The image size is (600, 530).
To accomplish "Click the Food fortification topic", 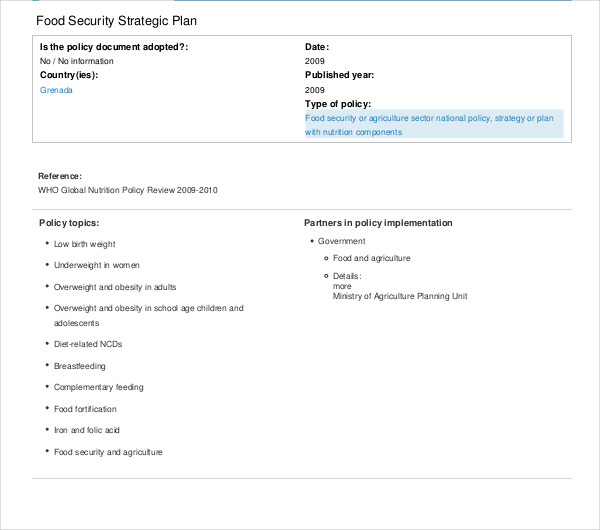I will click(x=85, y=409).
